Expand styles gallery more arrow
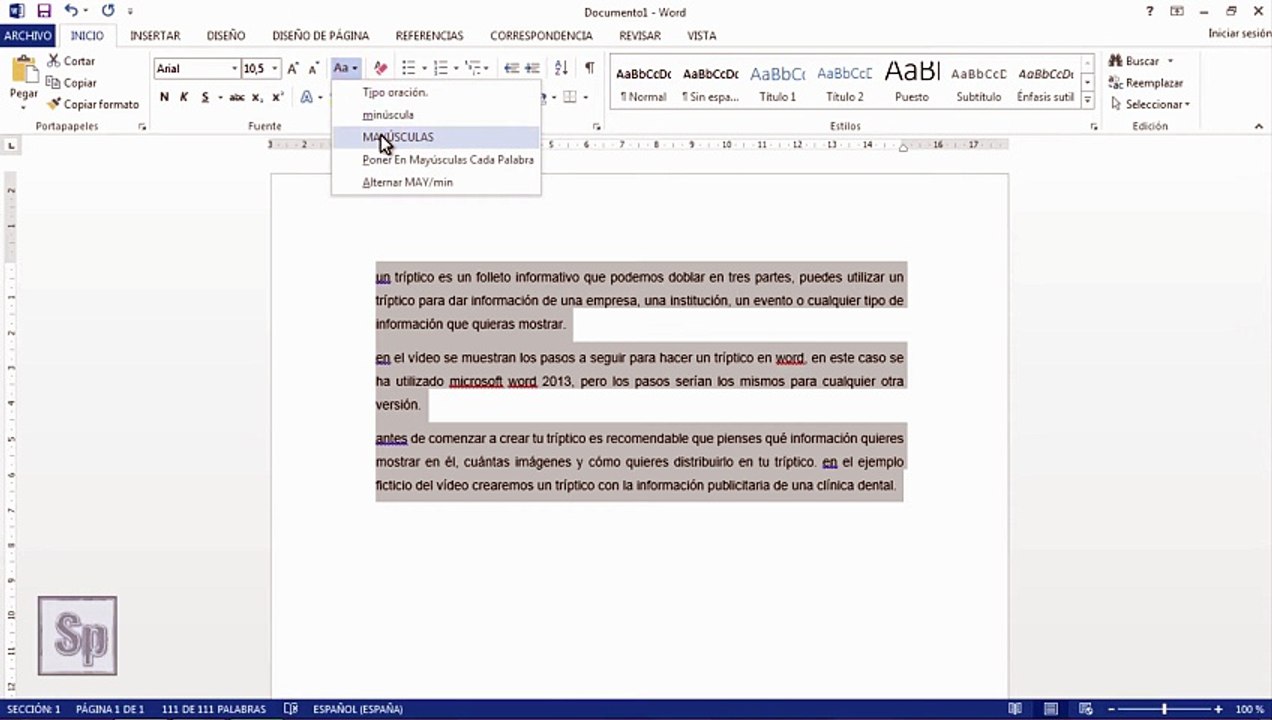 tap(1087, 100)
